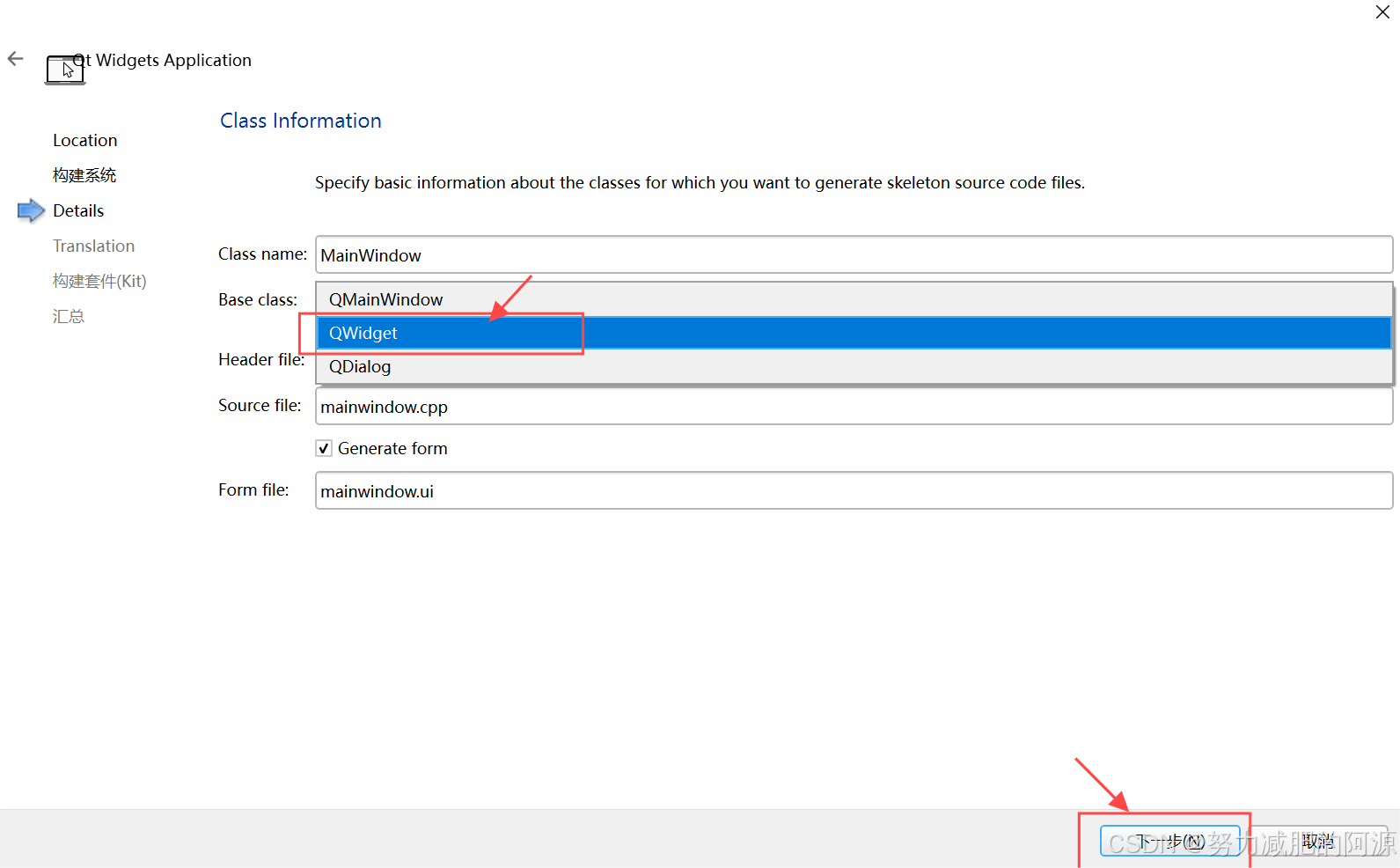
Task: Click the blue Details step arrow icon
Action: (31, 210)
